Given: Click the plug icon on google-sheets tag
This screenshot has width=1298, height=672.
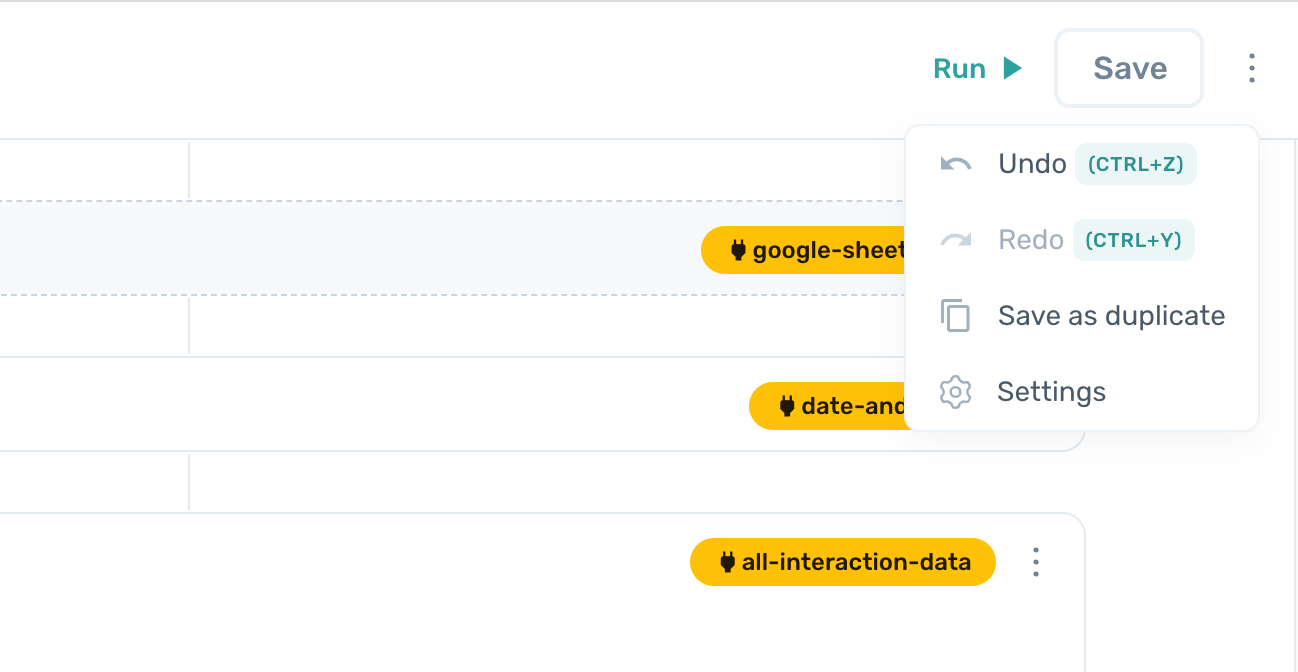Looking at the screenshot, I should tap(738, 250).
